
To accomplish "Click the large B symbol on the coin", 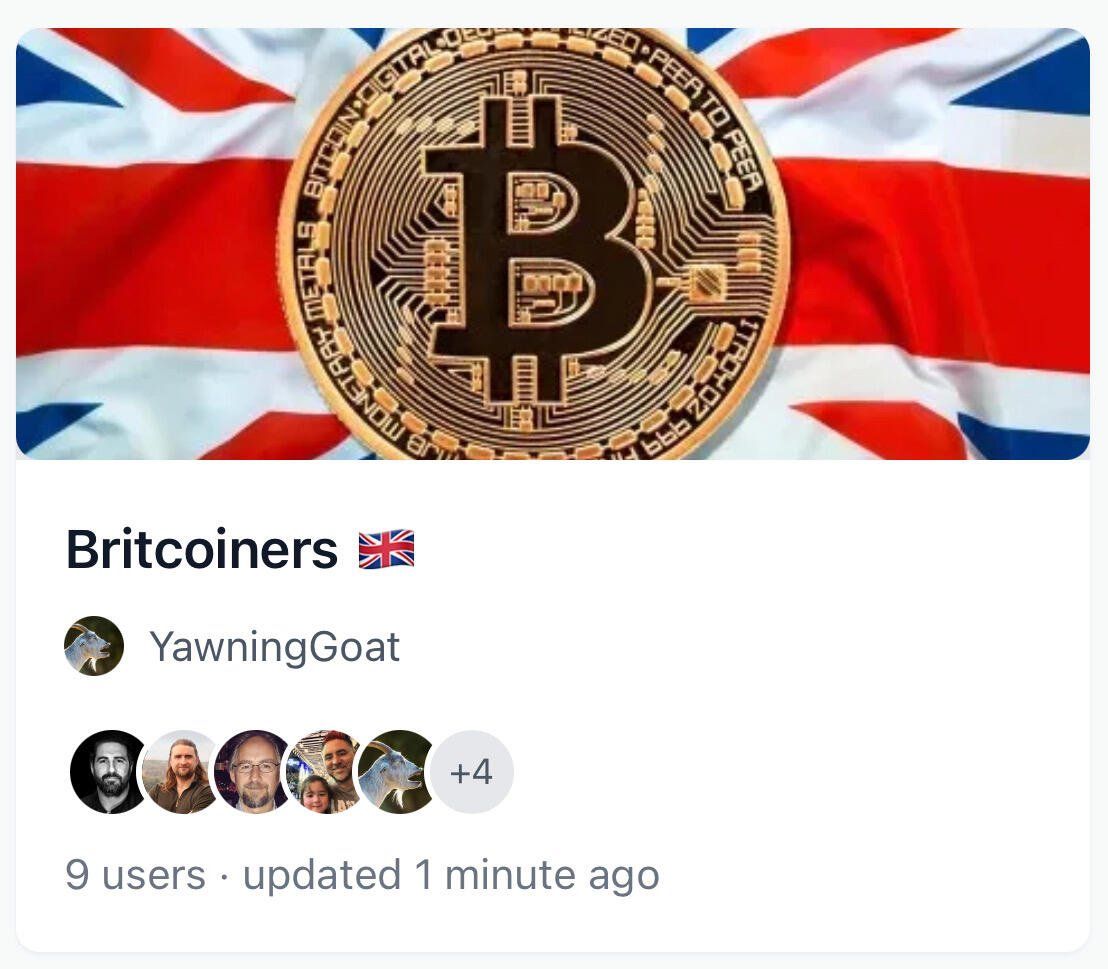I will [x=538, y=247].
